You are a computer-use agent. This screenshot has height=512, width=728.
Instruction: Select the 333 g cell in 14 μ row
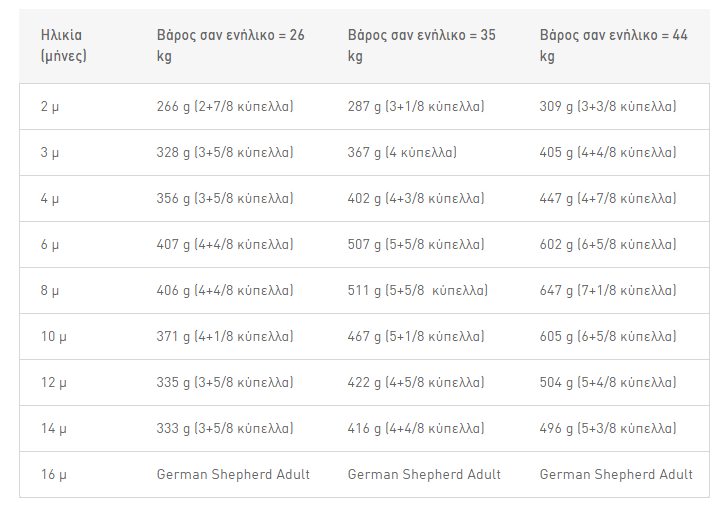(x=225, y=428)
